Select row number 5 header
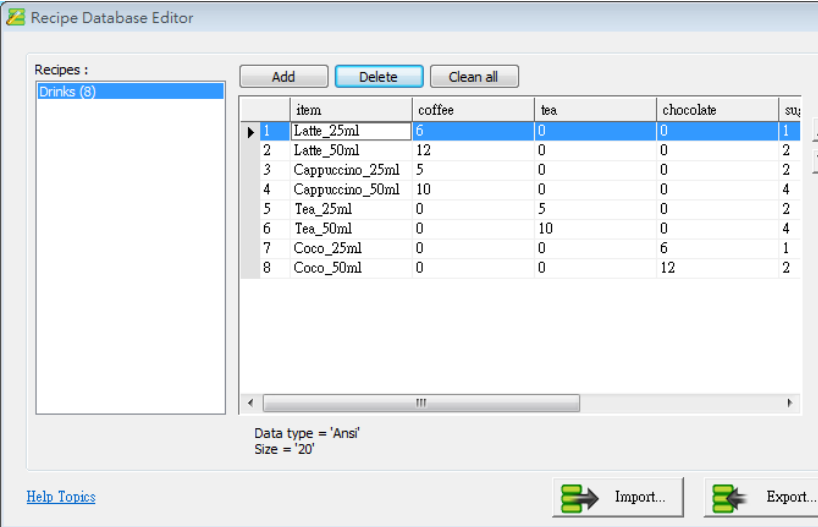 pyautogui.click(x=275, y=209)
